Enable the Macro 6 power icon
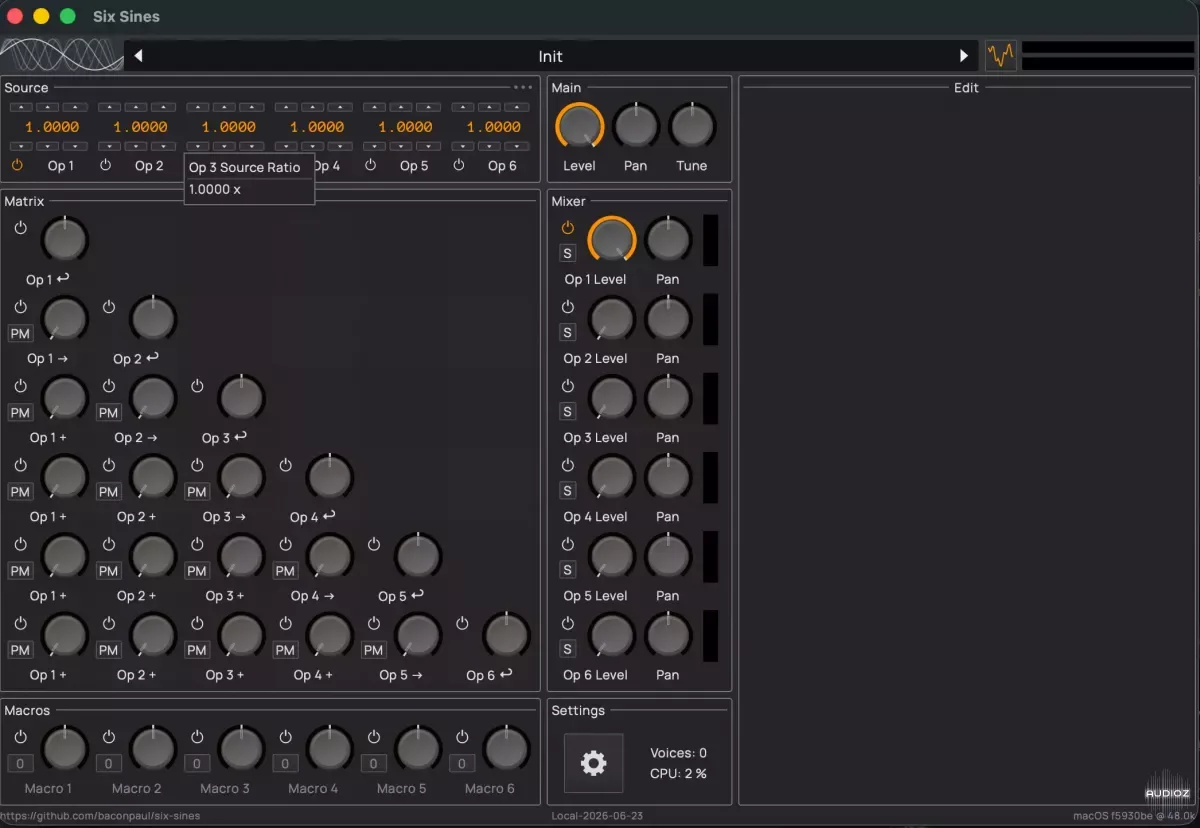1200x828 pixels. point(462,736)
